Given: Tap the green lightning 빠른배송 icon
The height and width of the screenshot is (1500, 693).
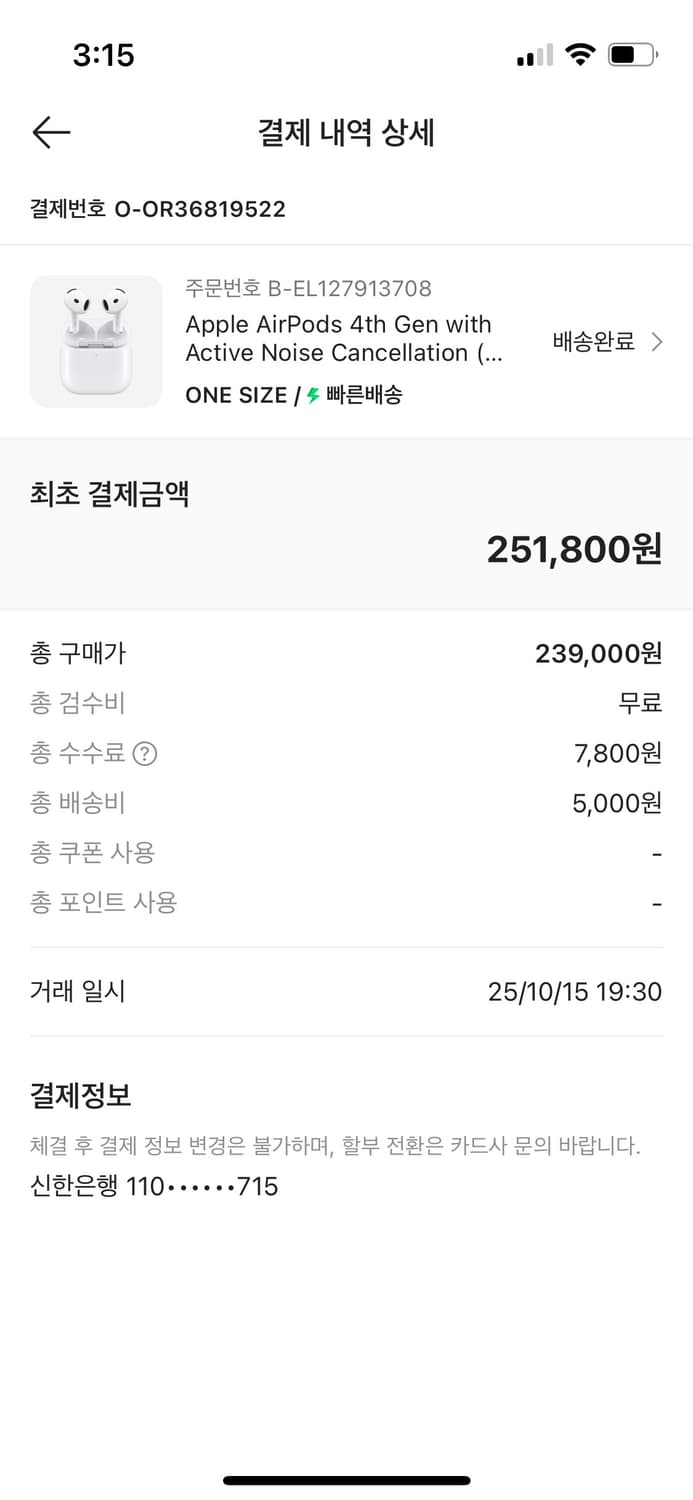Looking at the screenshot, I should (x=313, y=396).
